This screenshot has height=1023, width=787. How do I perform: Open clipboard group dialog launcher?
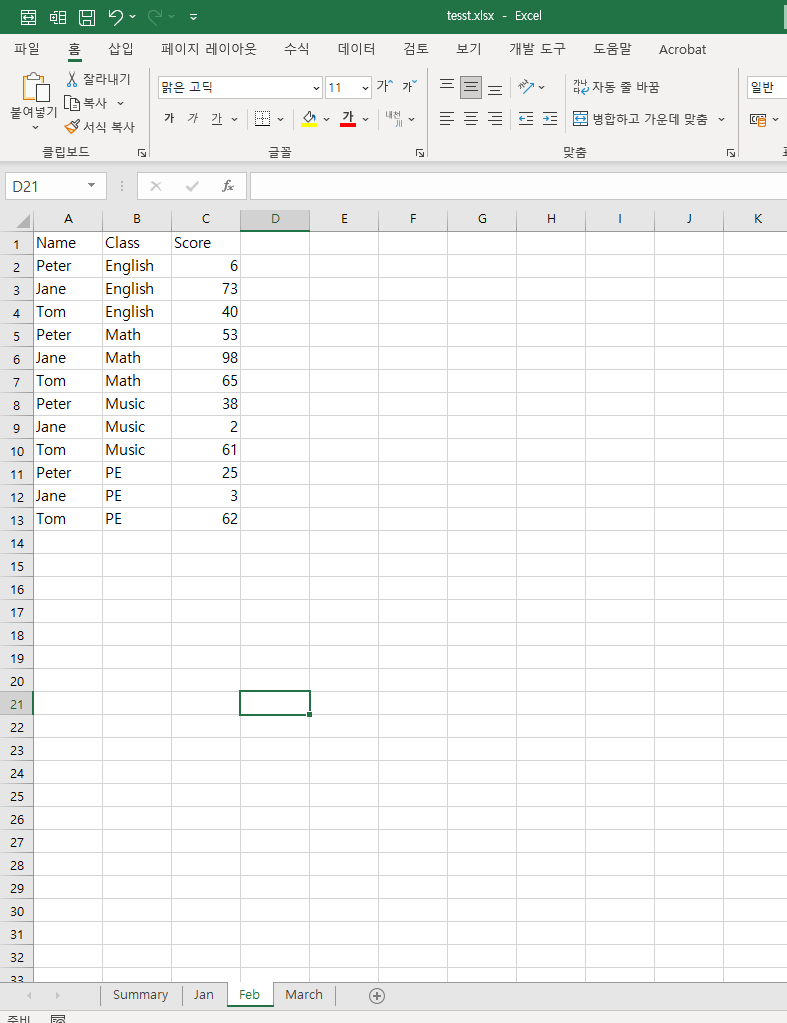pos(142,153)
